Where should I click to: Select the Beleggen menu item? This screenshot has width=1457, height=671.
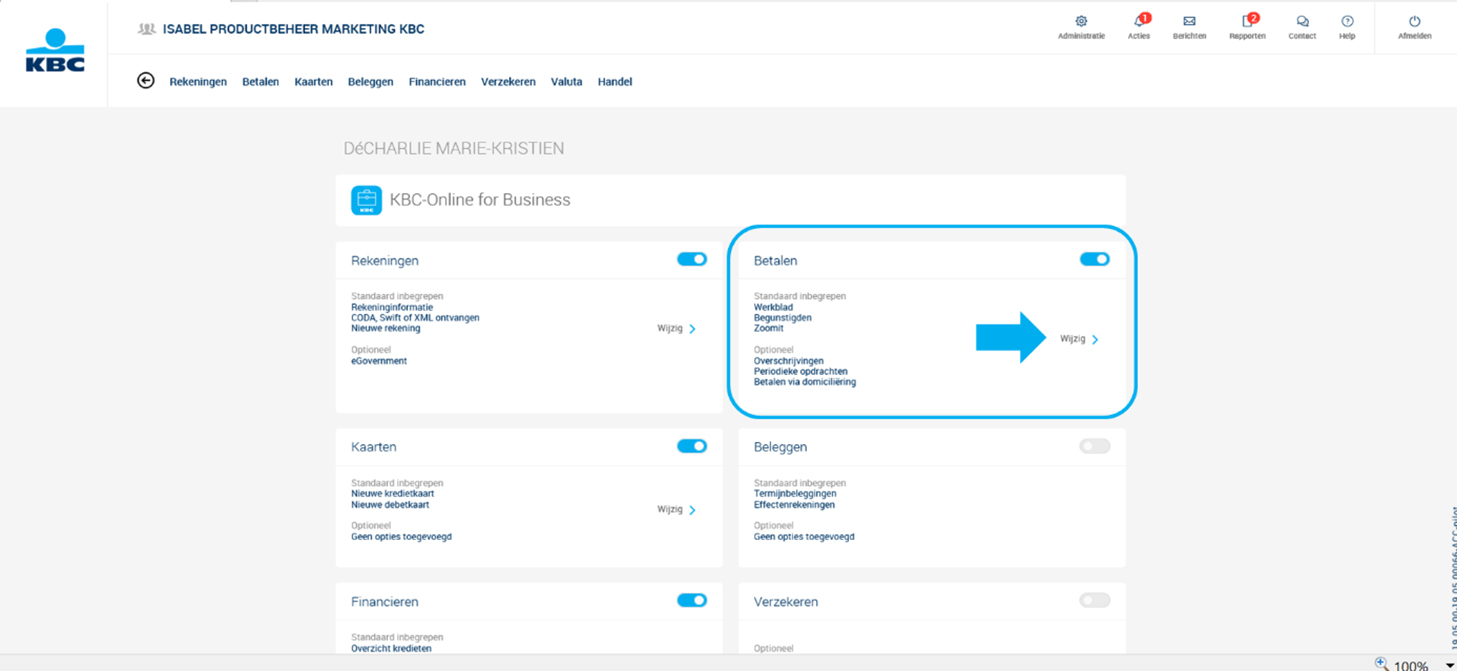[370, 81]
